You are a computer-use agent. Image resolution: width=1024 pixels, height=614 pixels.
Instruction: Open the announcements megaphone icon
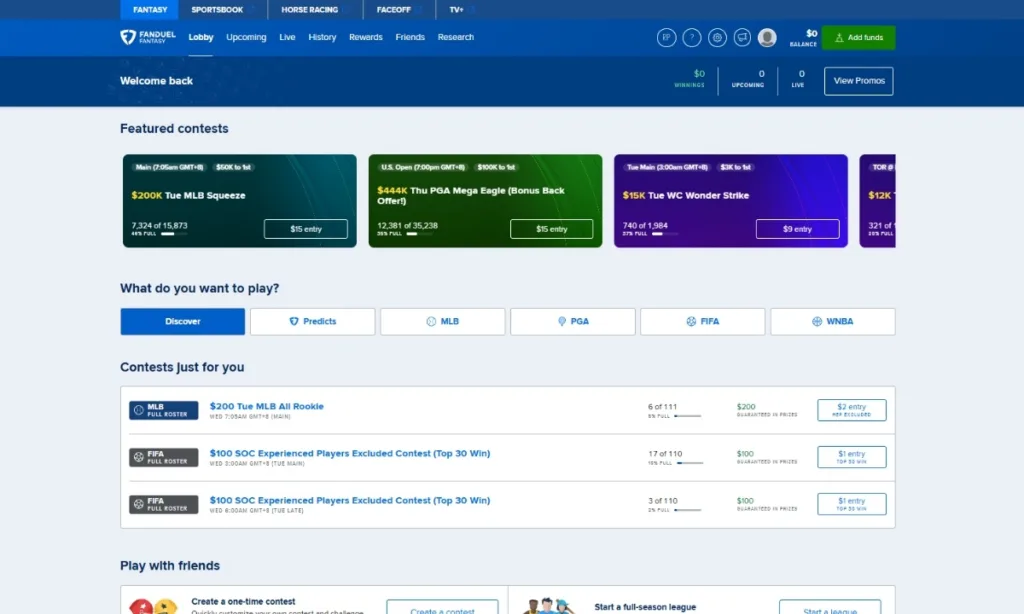tap(743, 38)
